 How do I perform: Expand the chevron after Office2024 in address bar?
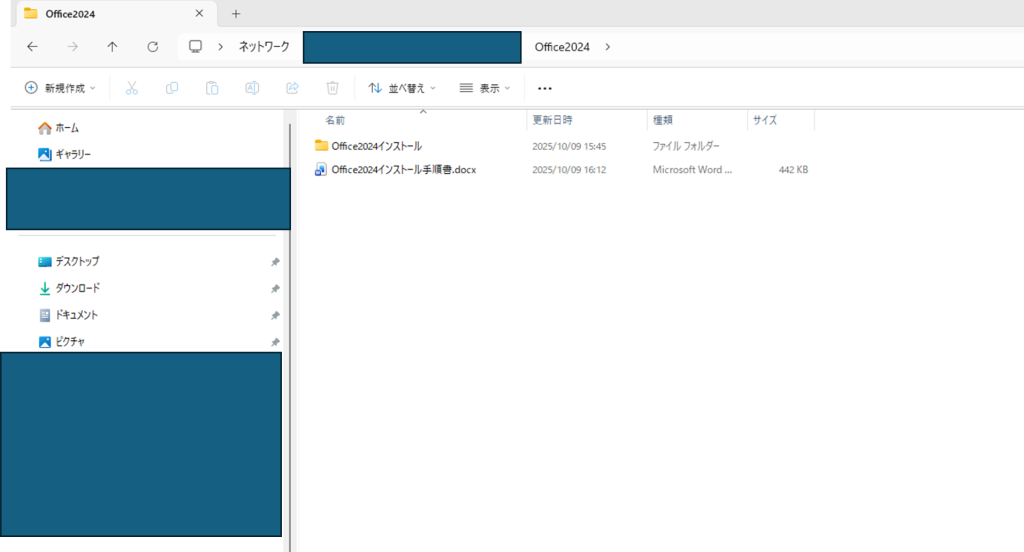(x=608, y=47)
